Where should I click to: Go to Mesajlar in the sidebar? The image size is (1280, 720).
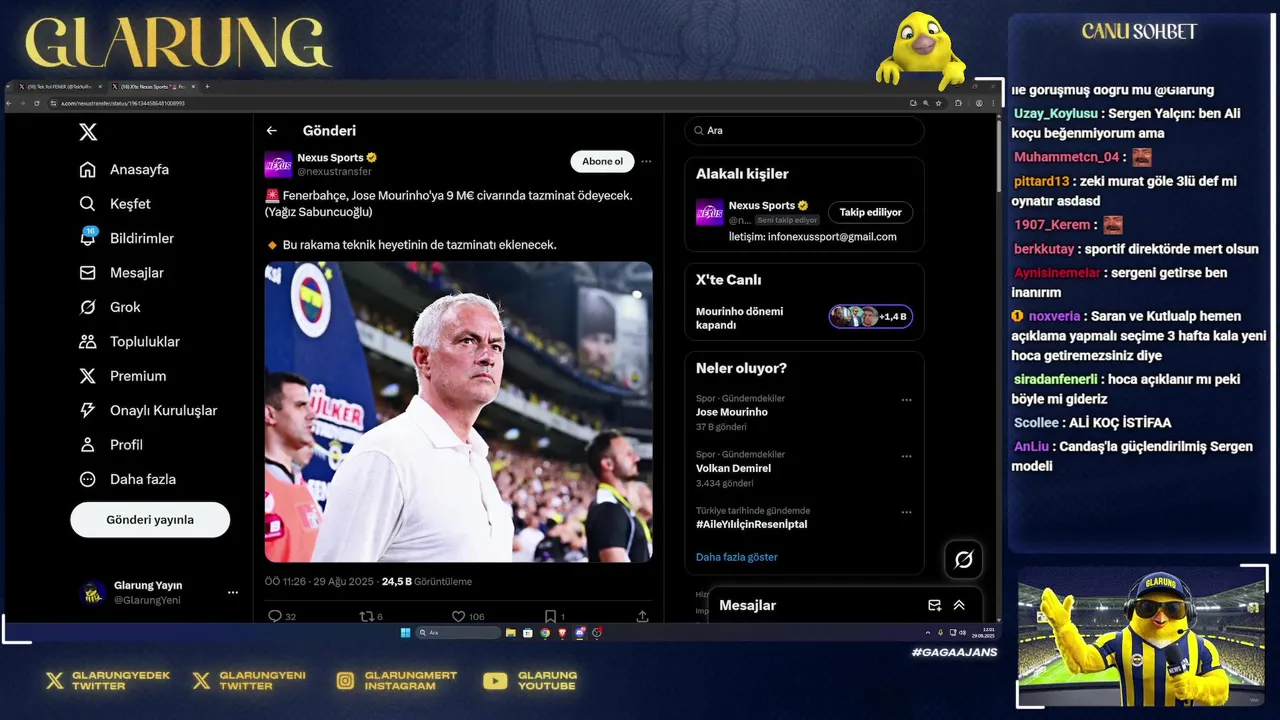pyautogui.click(x=122, y=273)
